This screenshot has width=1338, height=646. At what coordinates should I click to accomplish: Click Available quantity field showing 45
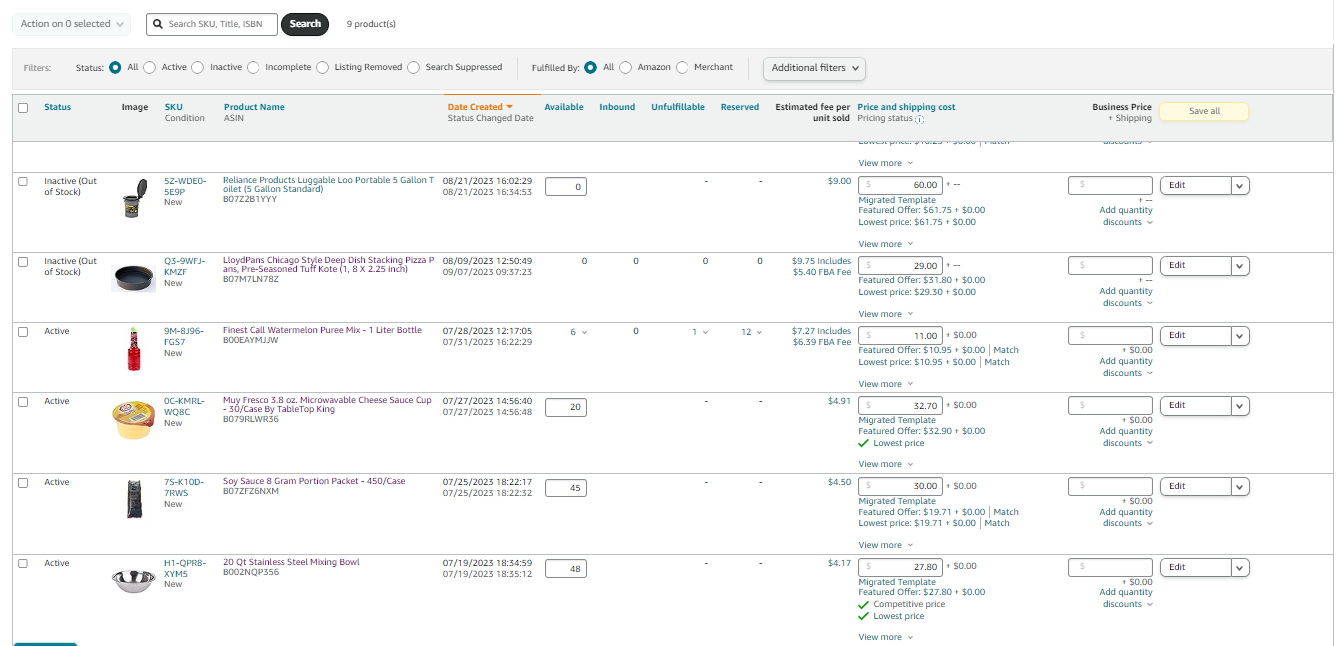tap(565, 488)
